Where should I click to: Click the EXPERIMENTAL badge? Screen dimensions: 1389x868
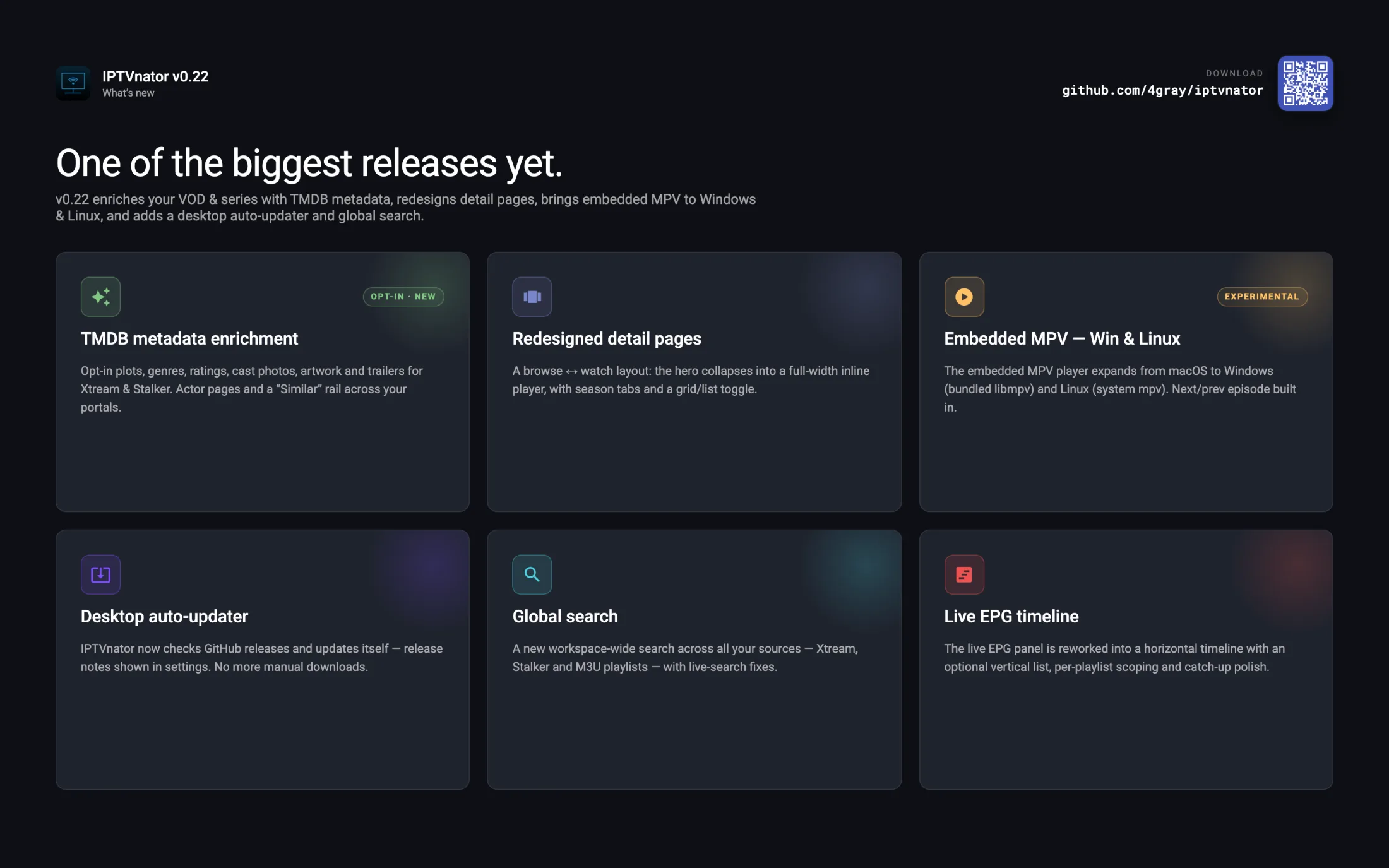[x=1262, y=297]
